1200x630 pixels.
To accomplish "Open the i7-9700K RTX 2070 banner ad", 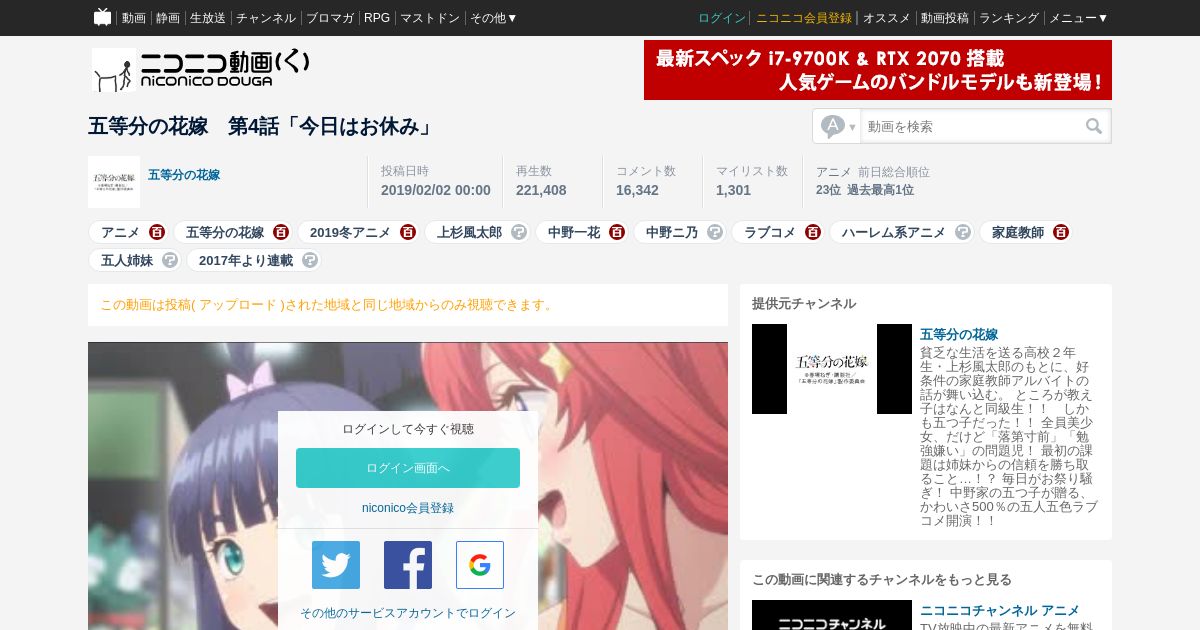I will coord(878,70).
